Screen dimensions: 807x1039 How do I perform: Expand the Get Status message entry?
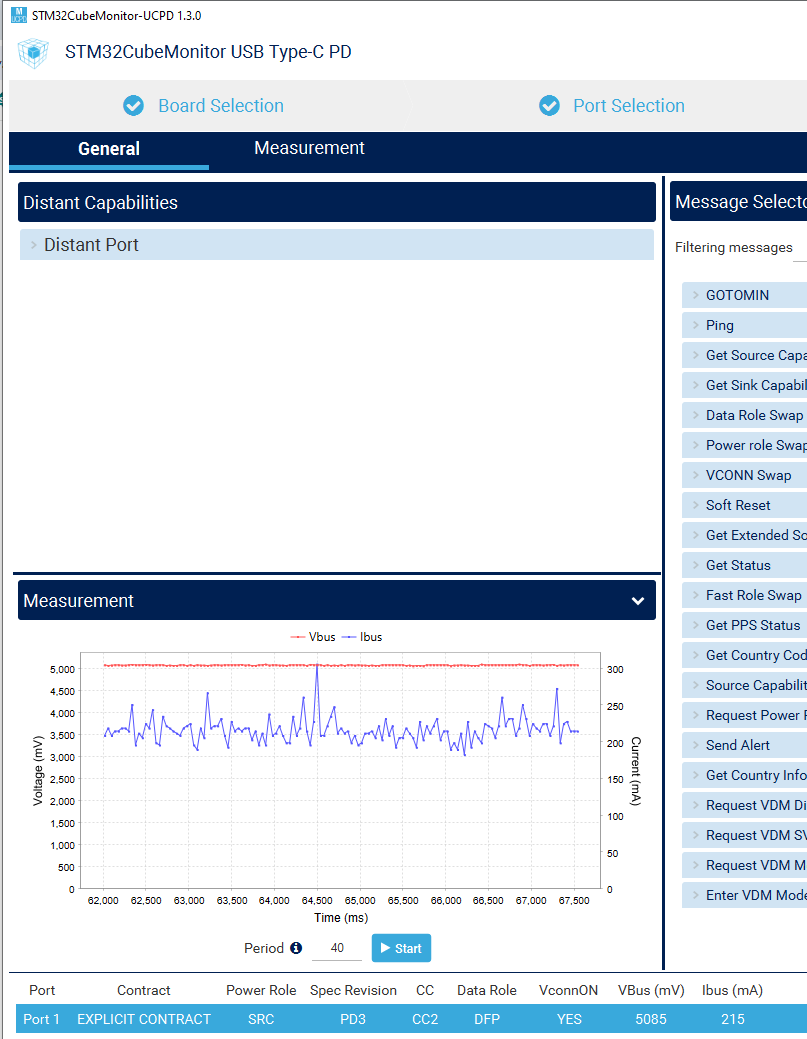tap(737, 565)
